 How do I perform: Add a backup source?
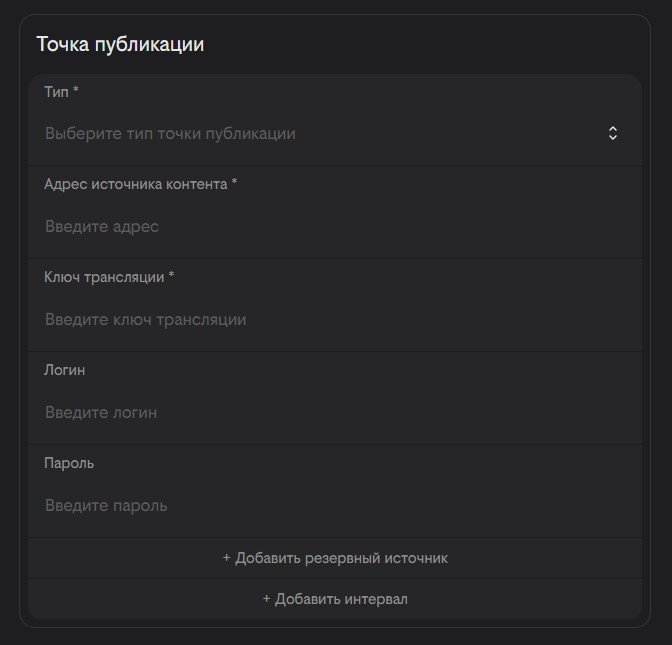coord(335,558)
